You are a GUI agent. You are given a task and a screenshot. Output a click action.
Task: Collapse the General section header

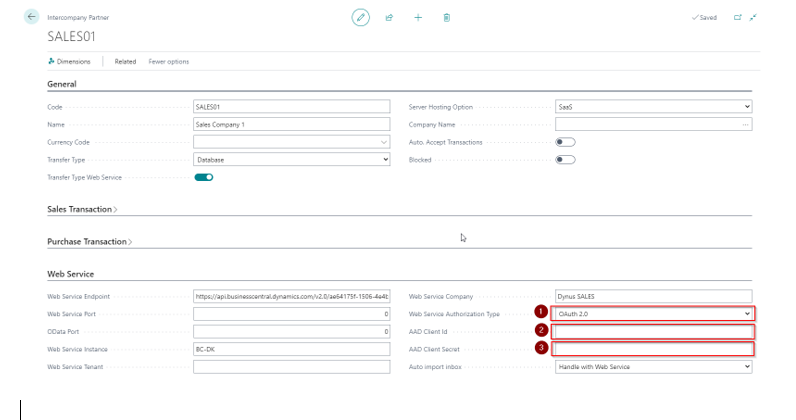[62, 84]
